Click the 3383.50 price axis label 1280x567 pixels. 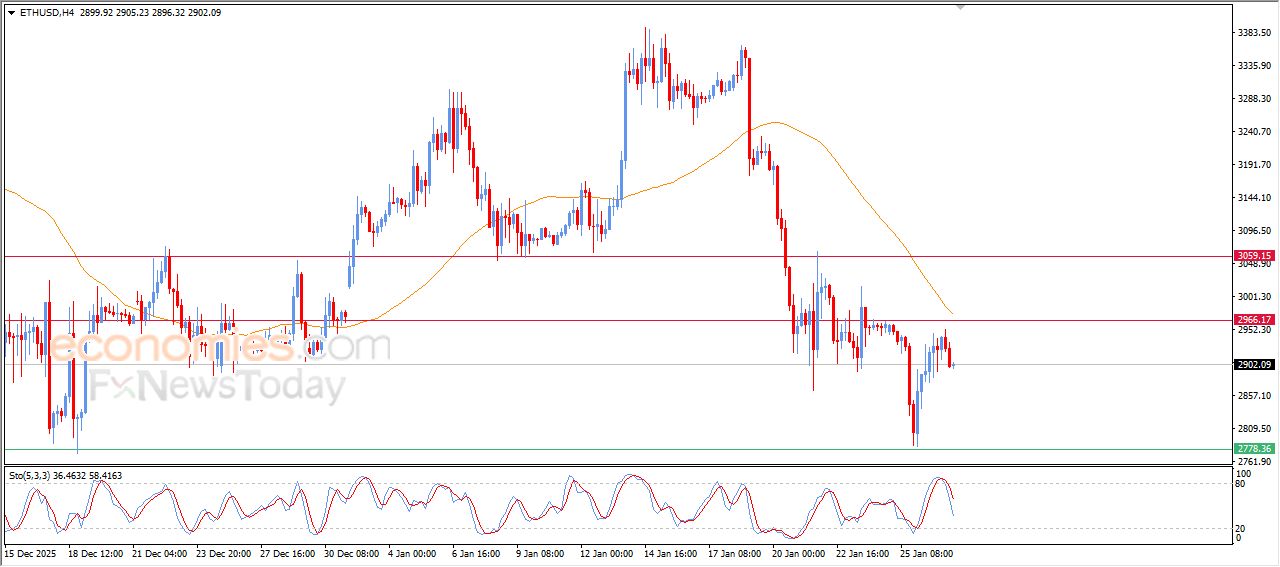click(x=1253, y=33)
